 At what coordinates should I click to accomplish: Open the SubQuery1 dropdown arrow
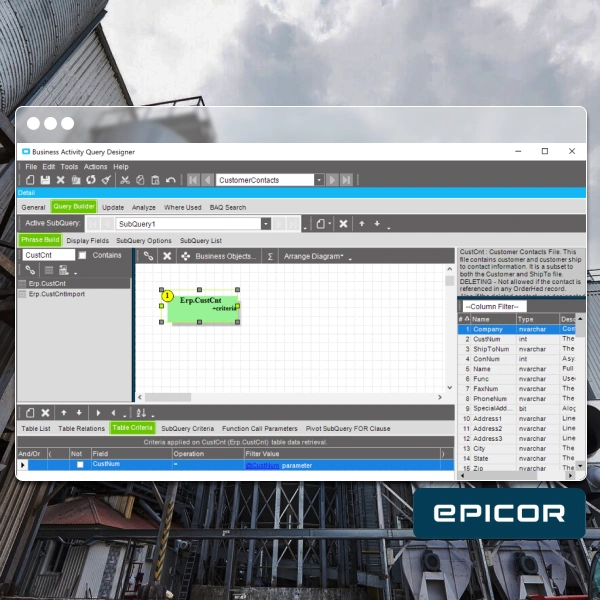coord(266,224)
